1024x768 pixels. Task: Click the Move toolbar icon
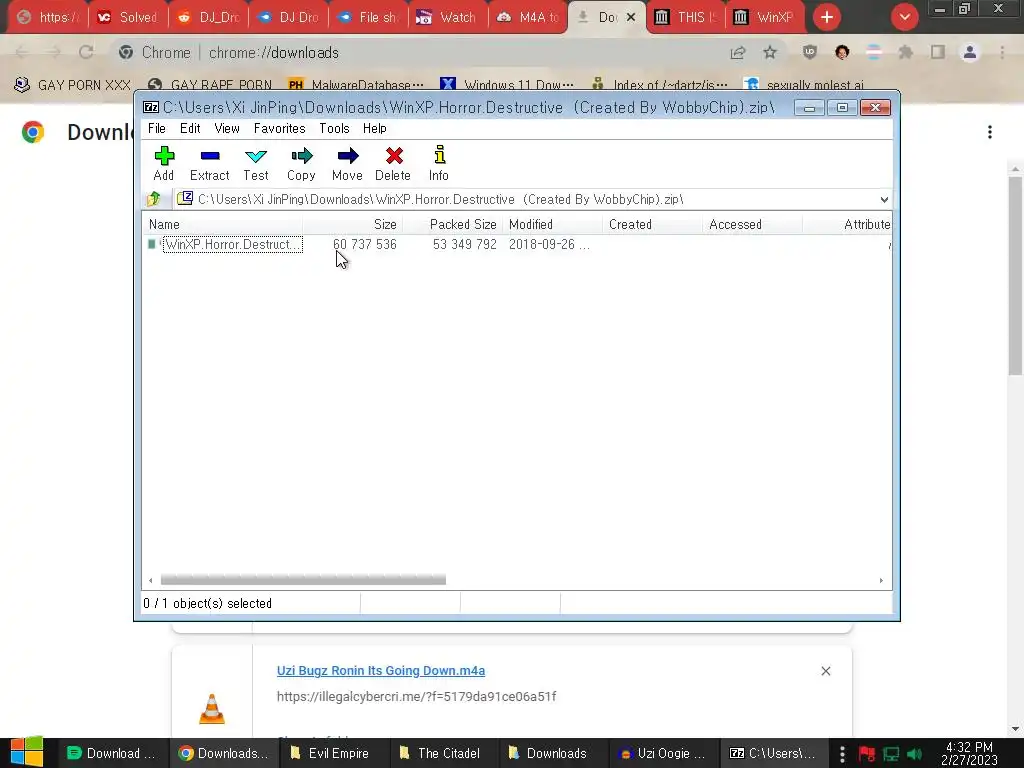pos(347,156)
